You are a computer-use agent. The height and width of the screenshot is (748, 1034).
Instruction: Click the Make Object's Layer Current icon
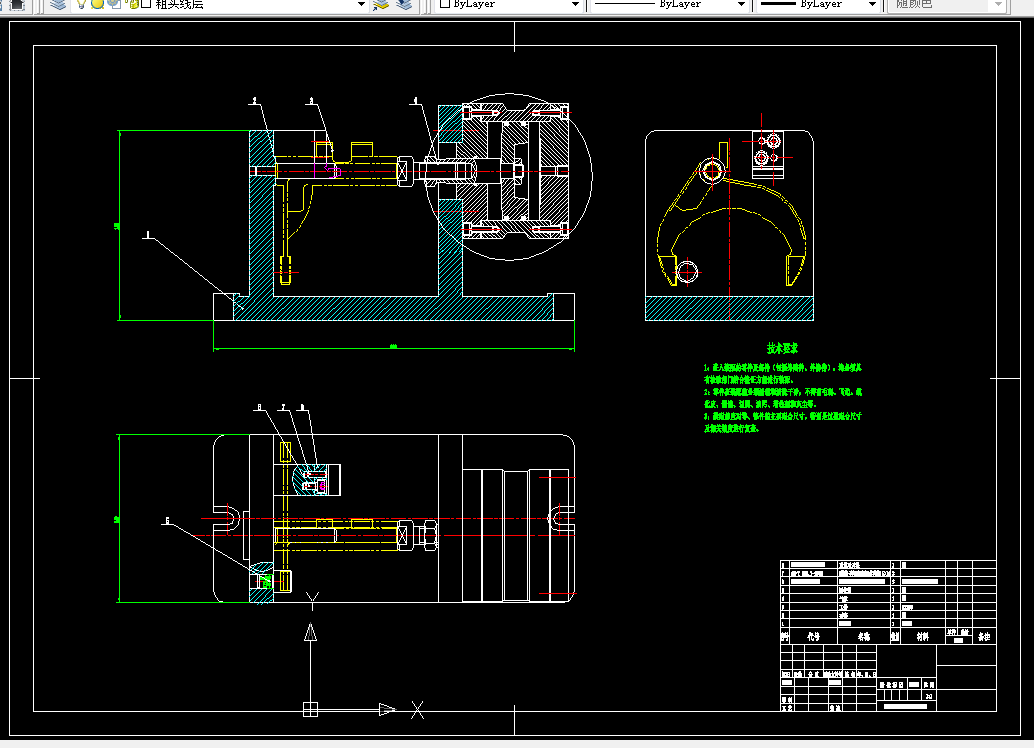click(380, 4)
